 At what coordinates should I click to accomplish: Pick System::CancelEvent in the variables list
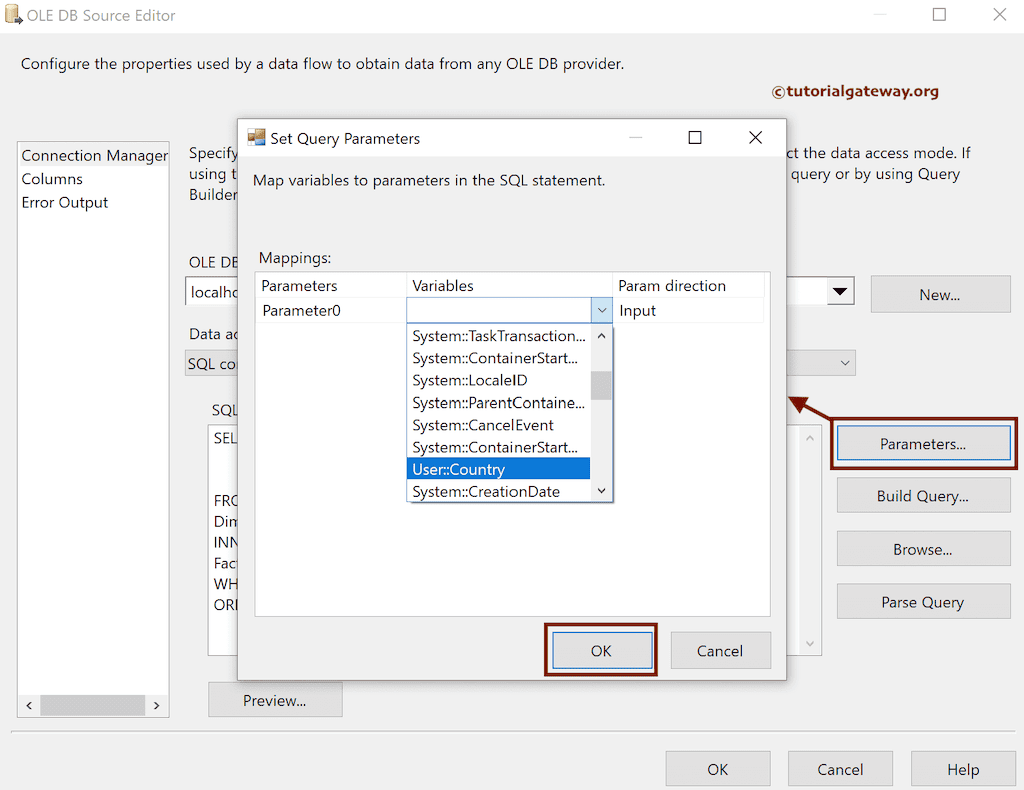[481, 425]
